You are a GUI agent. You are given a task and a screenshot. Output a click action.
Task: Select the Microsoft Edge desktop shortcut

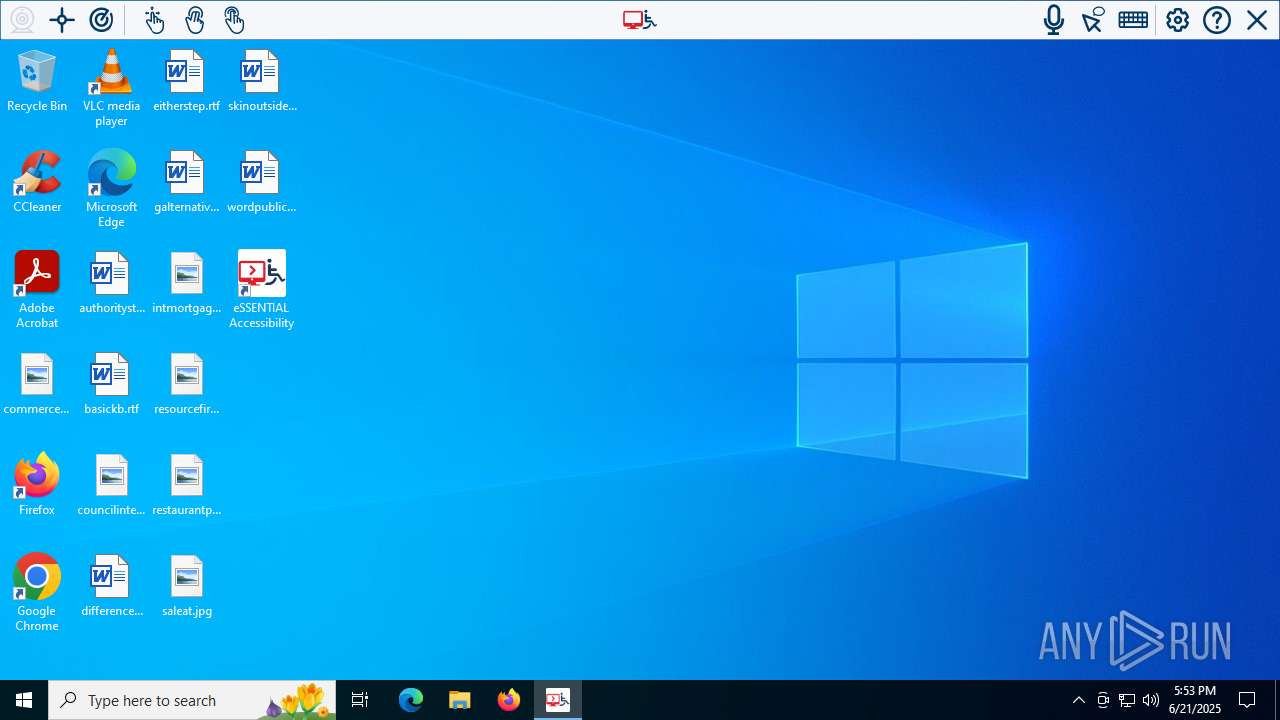click(111, 189)
